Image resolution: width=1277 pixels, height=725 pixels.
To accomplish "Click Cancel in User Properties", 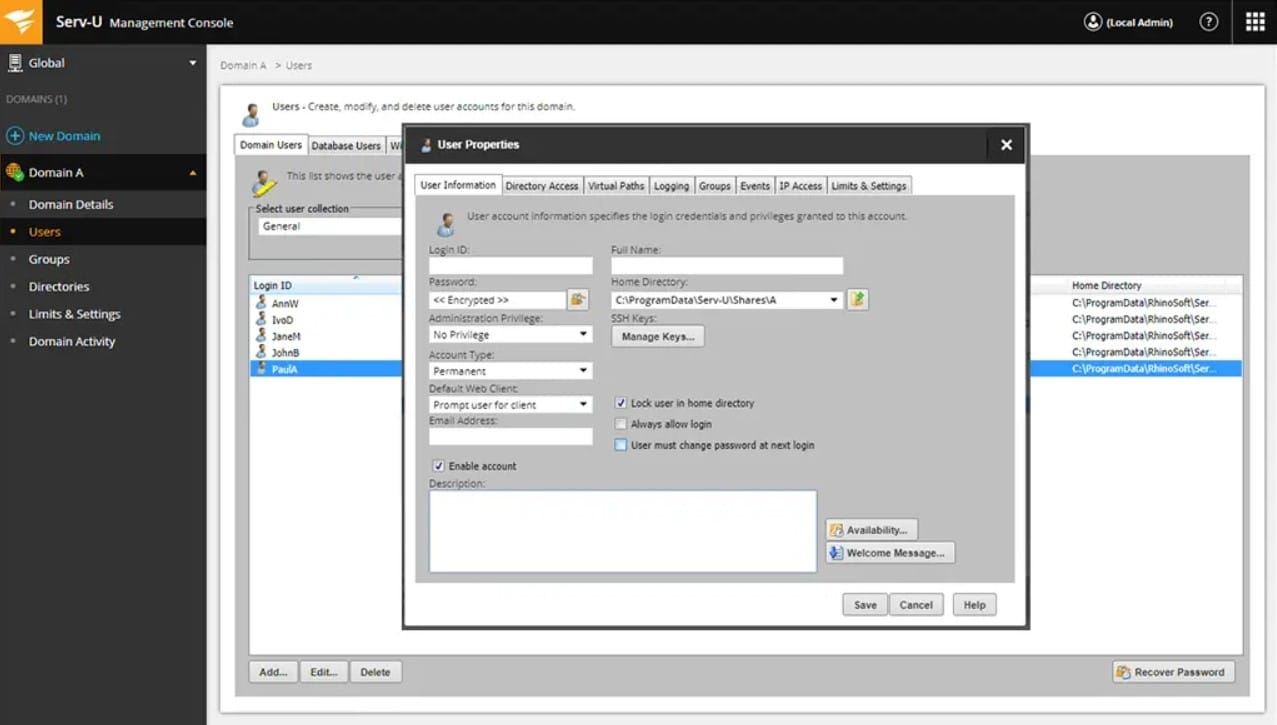I will tap(916, 605).
